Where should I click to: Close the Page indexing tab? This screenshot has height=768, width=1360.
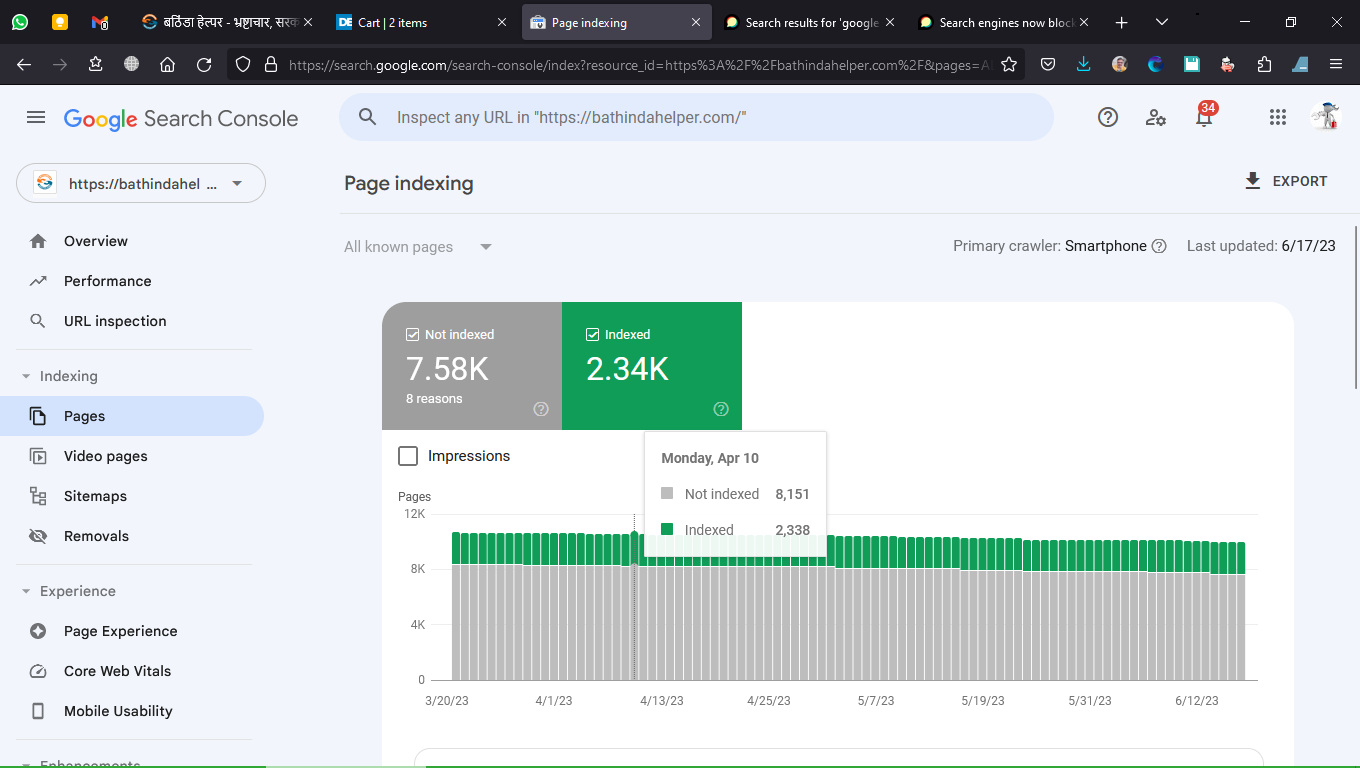pyautogui.click(x=696, y=22)
